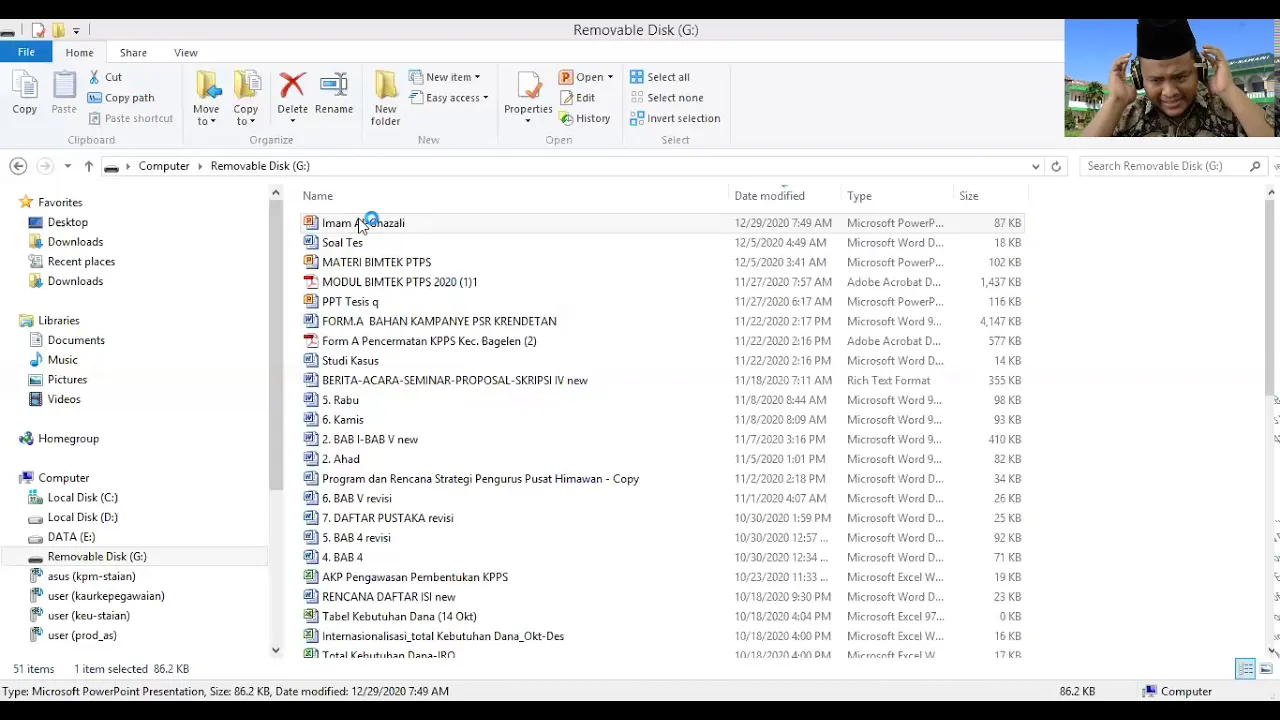Open the Properties icon in ribbon

point(528,86)
